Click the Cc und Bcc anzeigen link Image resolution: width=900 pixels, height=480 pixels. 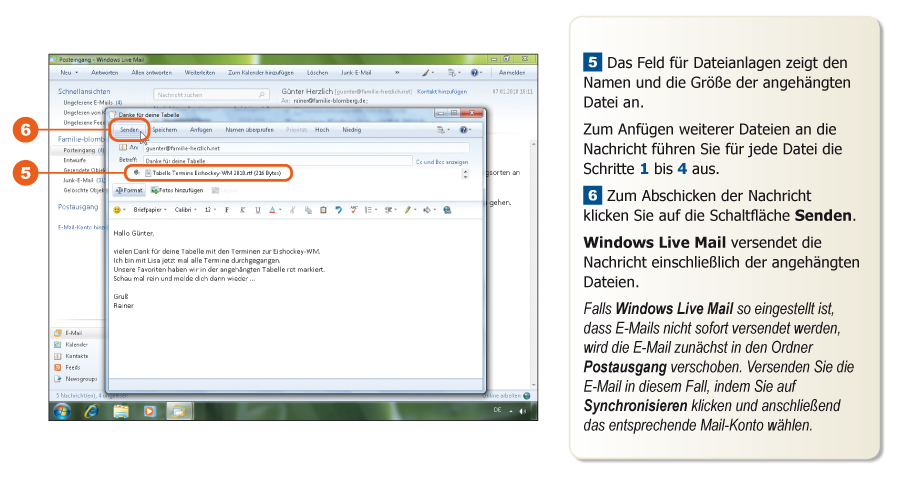tap(441, 160)
